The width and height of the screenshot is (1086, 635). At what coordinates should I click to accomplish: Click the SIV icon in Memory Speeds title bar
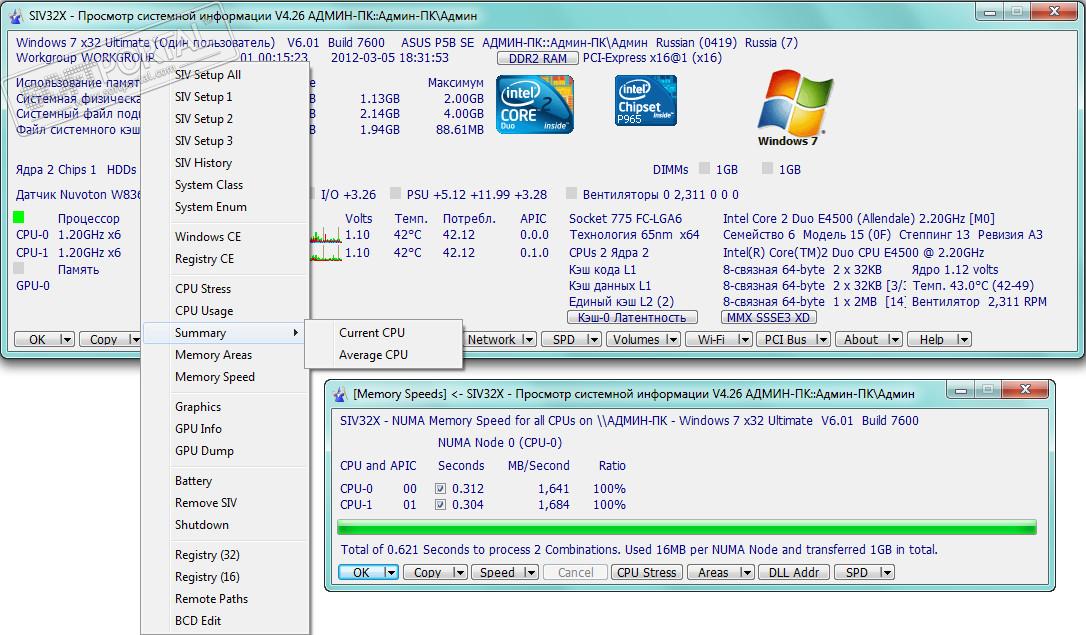click(x=338, y=394)
